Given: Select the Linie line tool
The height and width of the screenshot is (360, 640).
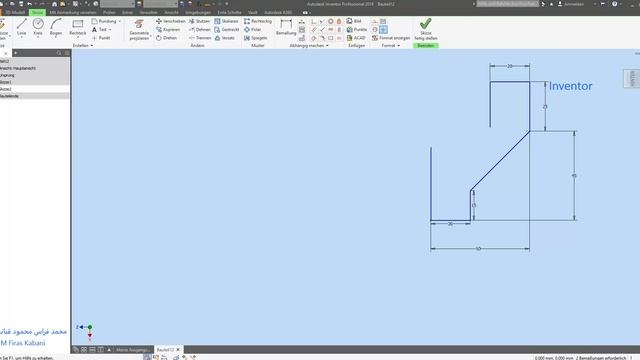Looking at the screenshot, I should click(22, 27).
